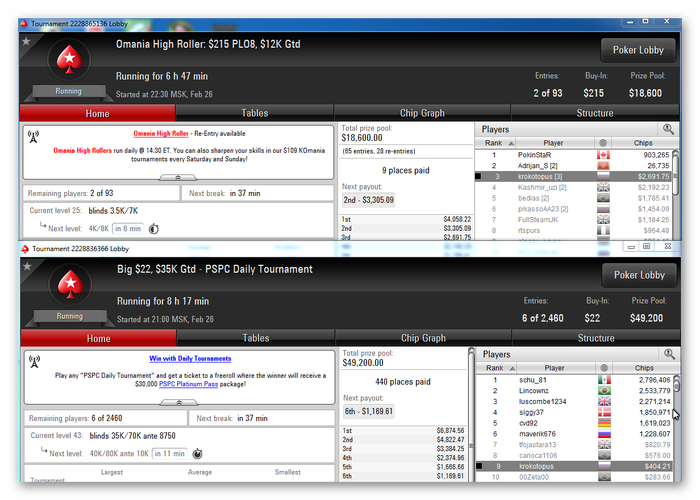The image size is (700, 500).
Task: Click level timer clock icon in Omania lobby
Action: [154, 229]
